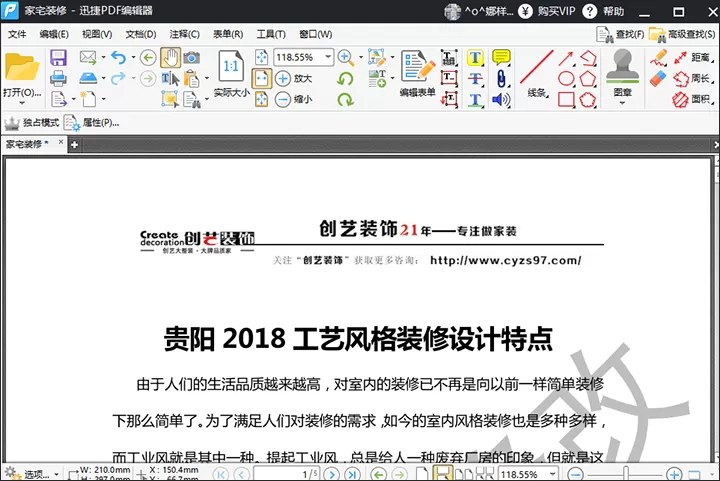Screen dimensions: 720x481
Task: Click the Snapshot camera icon
Action: point(191,57)
